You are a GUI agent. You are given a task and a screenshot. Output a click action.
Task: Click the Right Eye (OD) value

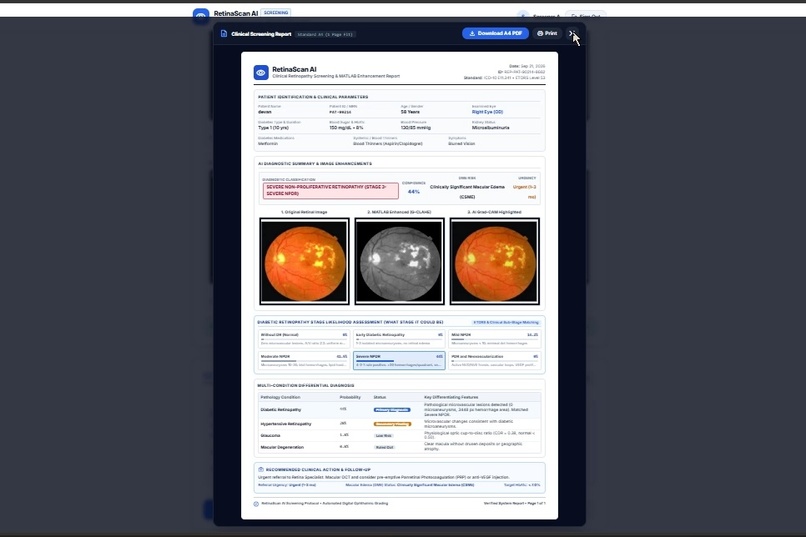(487, 112)
